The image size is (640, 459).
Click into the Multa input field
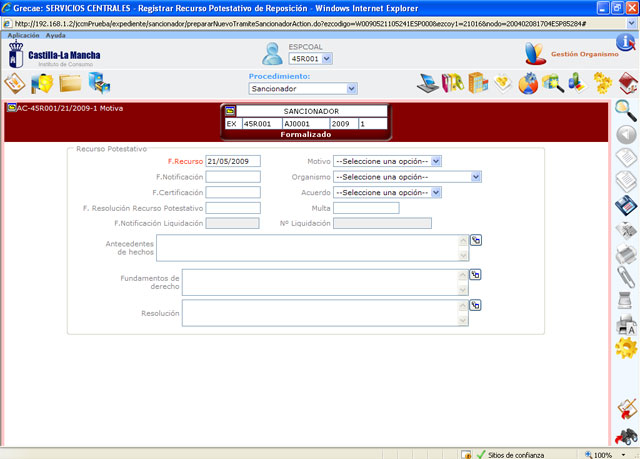click(366, 208)
